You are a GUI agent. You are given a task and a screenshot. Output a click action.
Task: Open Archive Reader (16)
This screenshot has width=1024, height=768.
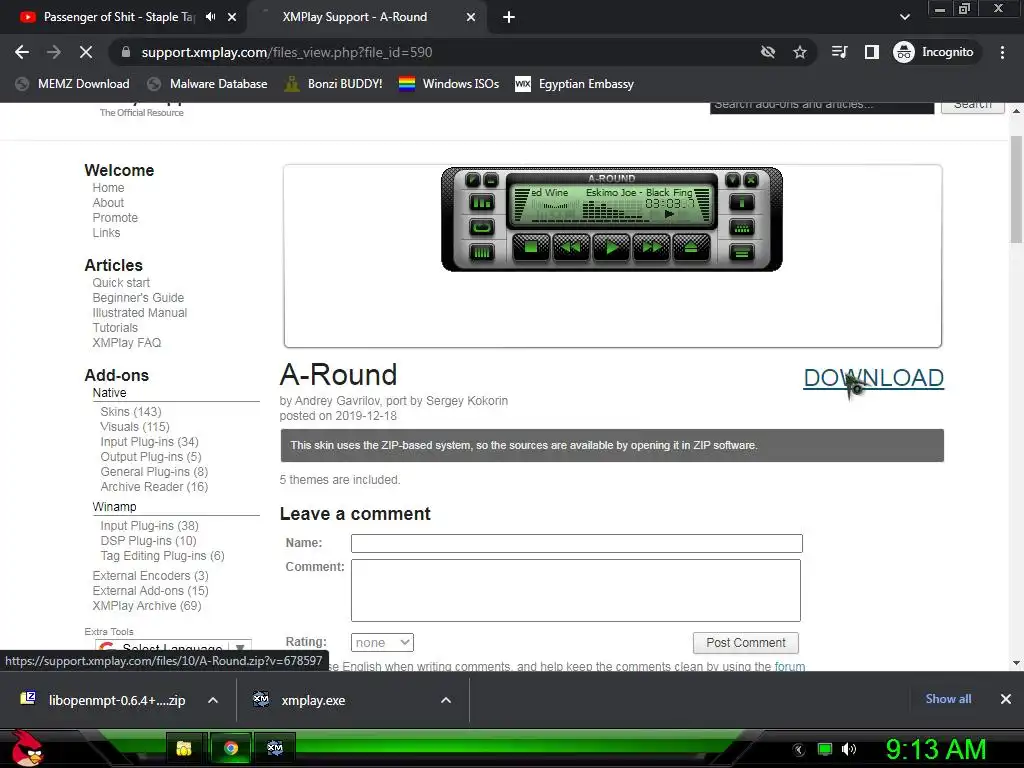pos(153,487)
